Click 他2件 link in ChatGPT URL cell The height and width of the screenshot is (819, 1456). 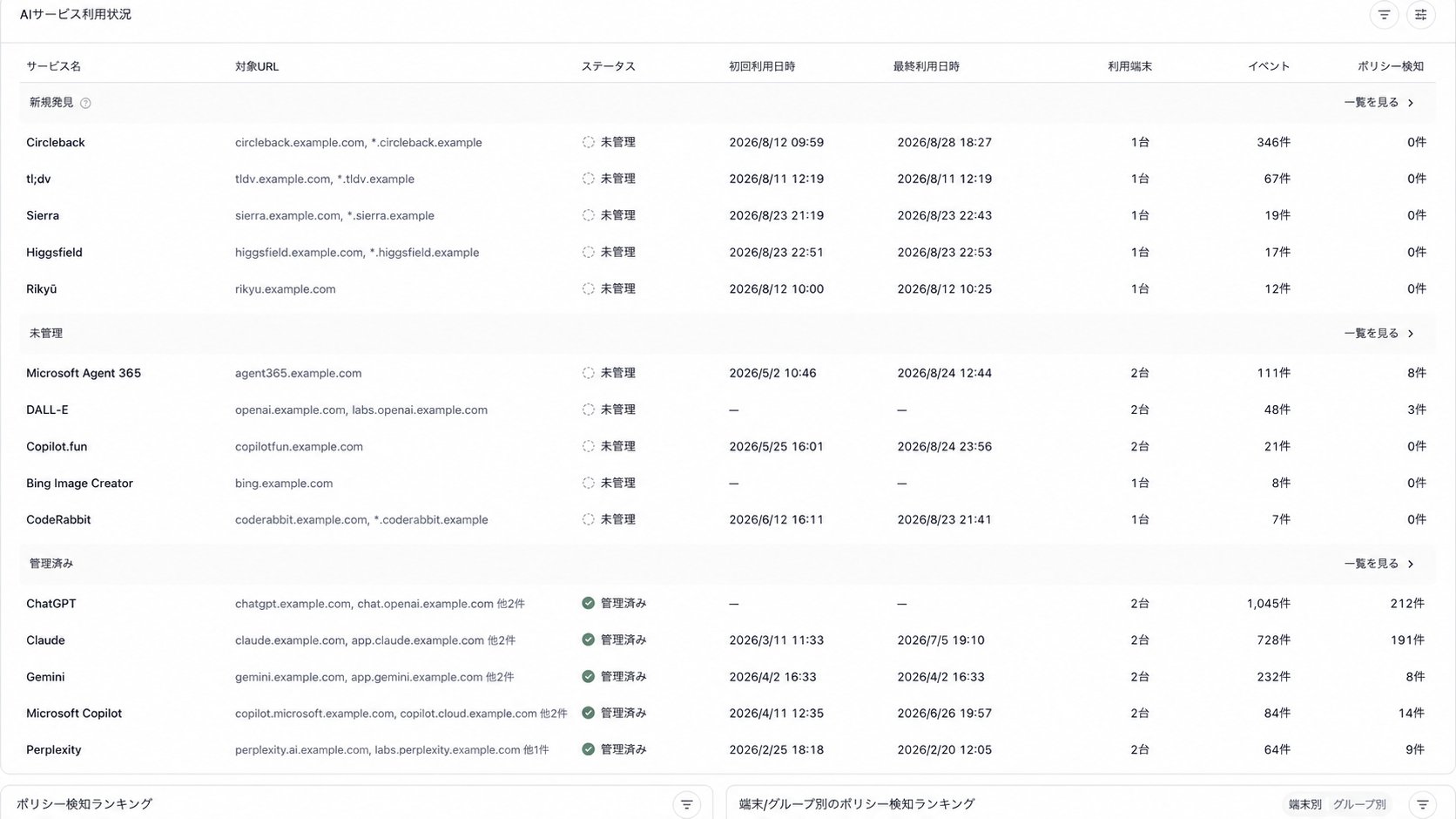coord(510,604)
